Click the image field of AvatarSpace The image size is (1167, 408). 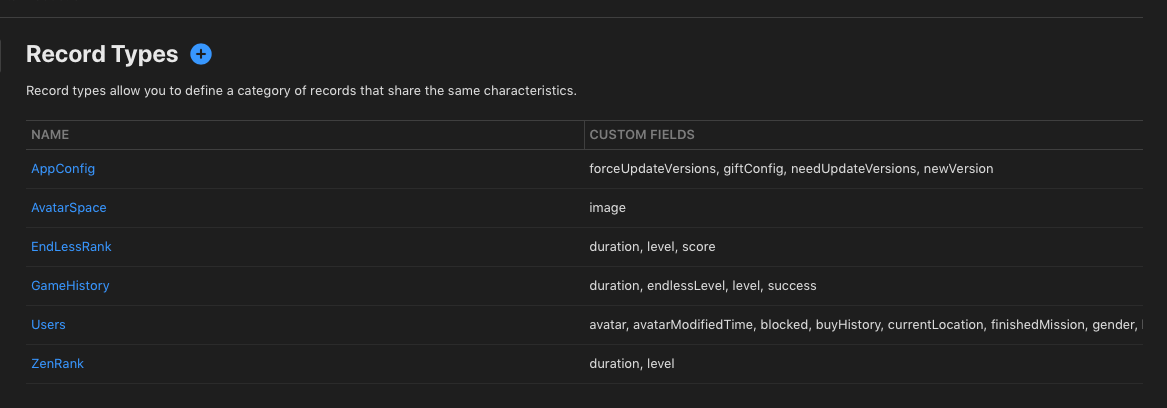click(x=607, y=208)
